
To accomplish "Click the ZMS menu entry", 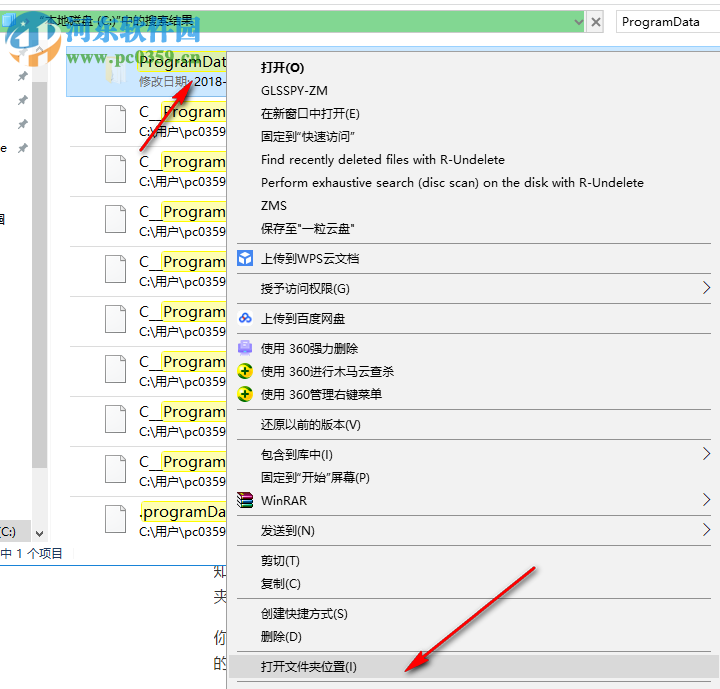I will click(x=274, y=205).
